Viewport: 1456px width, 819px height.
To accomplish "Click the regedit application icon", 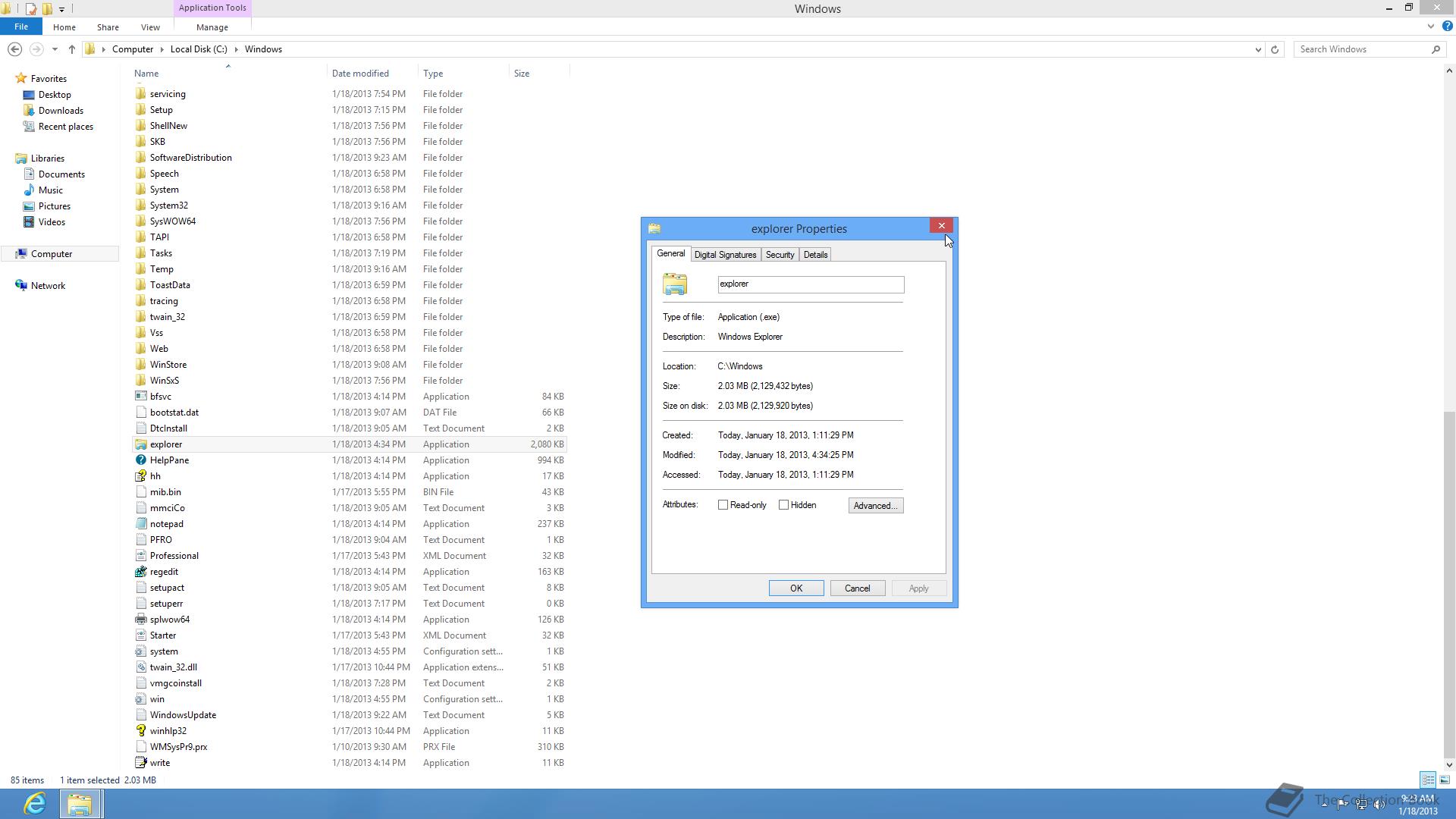I will click(140, 572).
